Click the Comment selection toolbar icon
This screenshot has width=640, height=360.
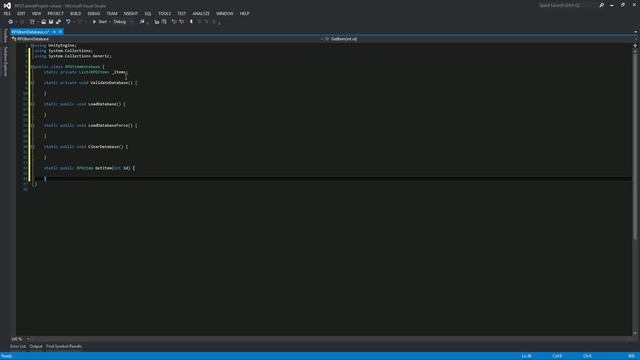(x=156, y=22)
